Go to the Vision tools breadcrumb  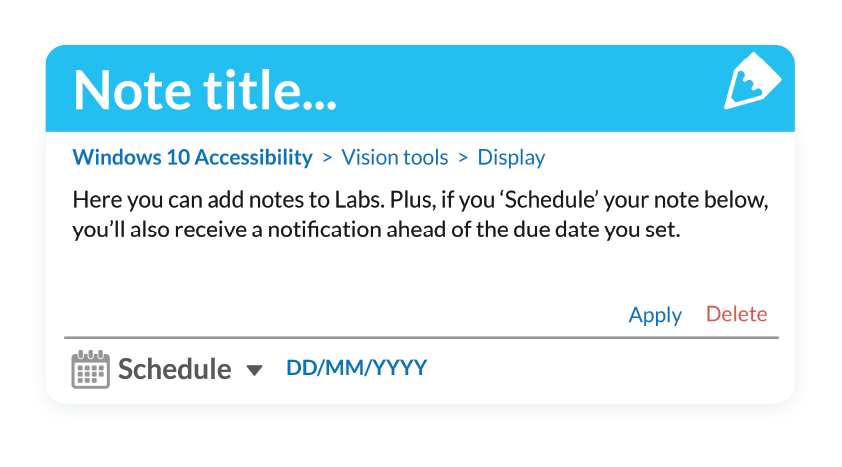tap(395, 157)
